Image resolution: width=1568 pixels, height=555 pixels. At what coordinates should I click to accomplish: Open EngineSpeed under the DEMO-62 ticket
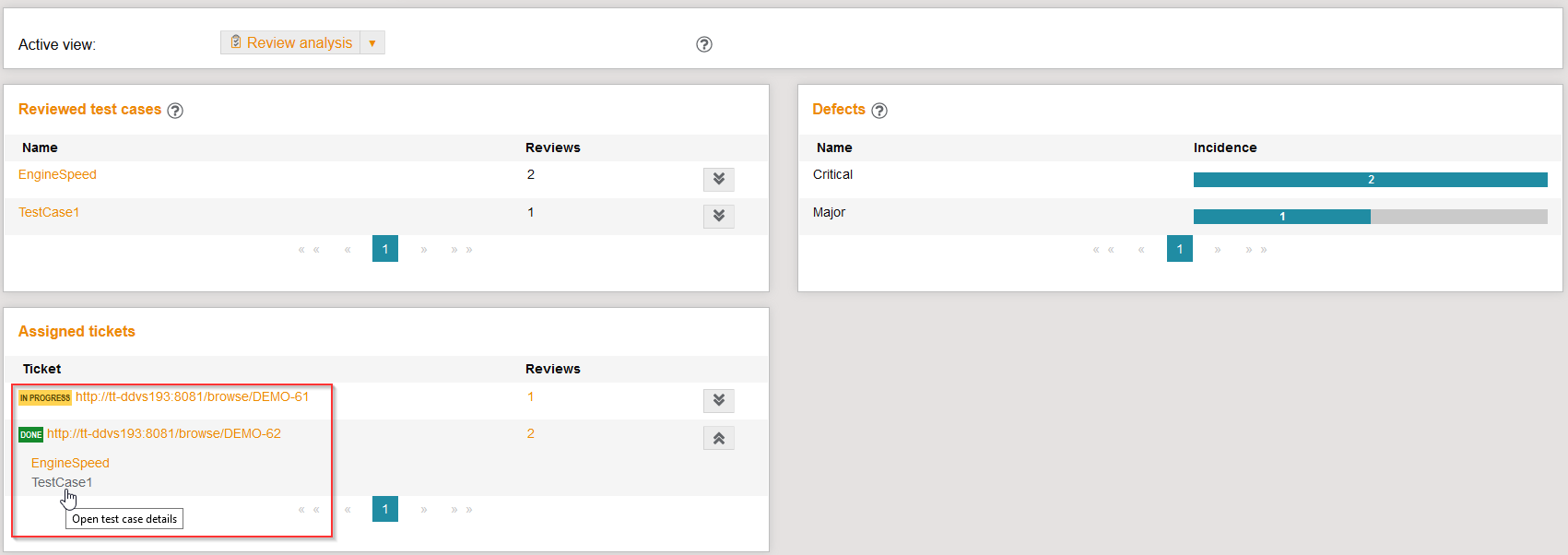click(x=70, y=464)
